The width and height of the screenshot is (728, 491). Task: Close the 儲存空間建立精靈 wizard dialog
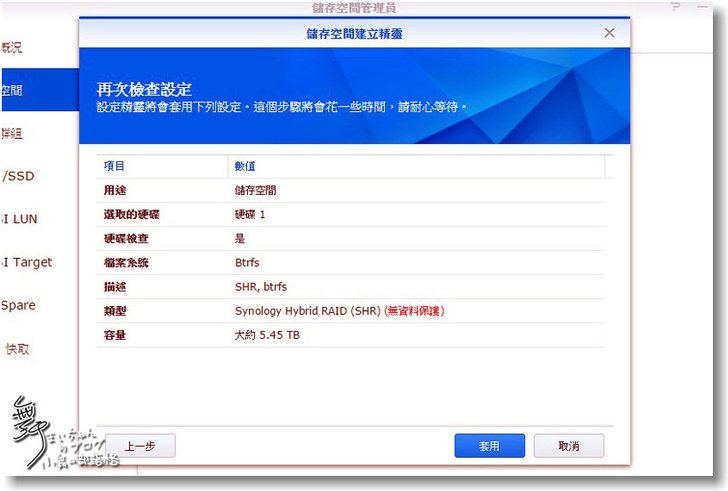(609, 33)
